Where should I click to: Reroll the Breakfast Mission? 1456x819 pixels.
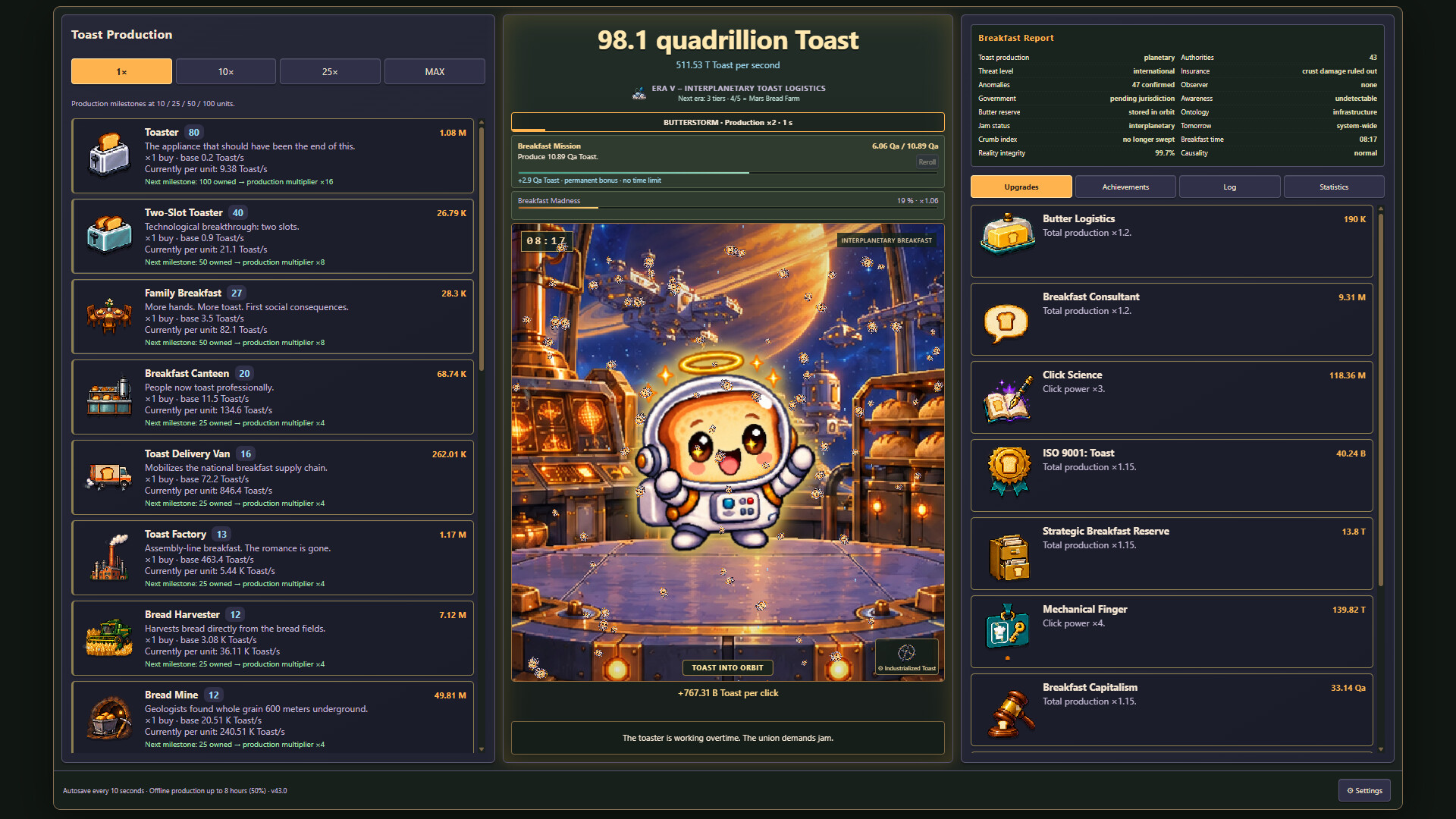927,162
